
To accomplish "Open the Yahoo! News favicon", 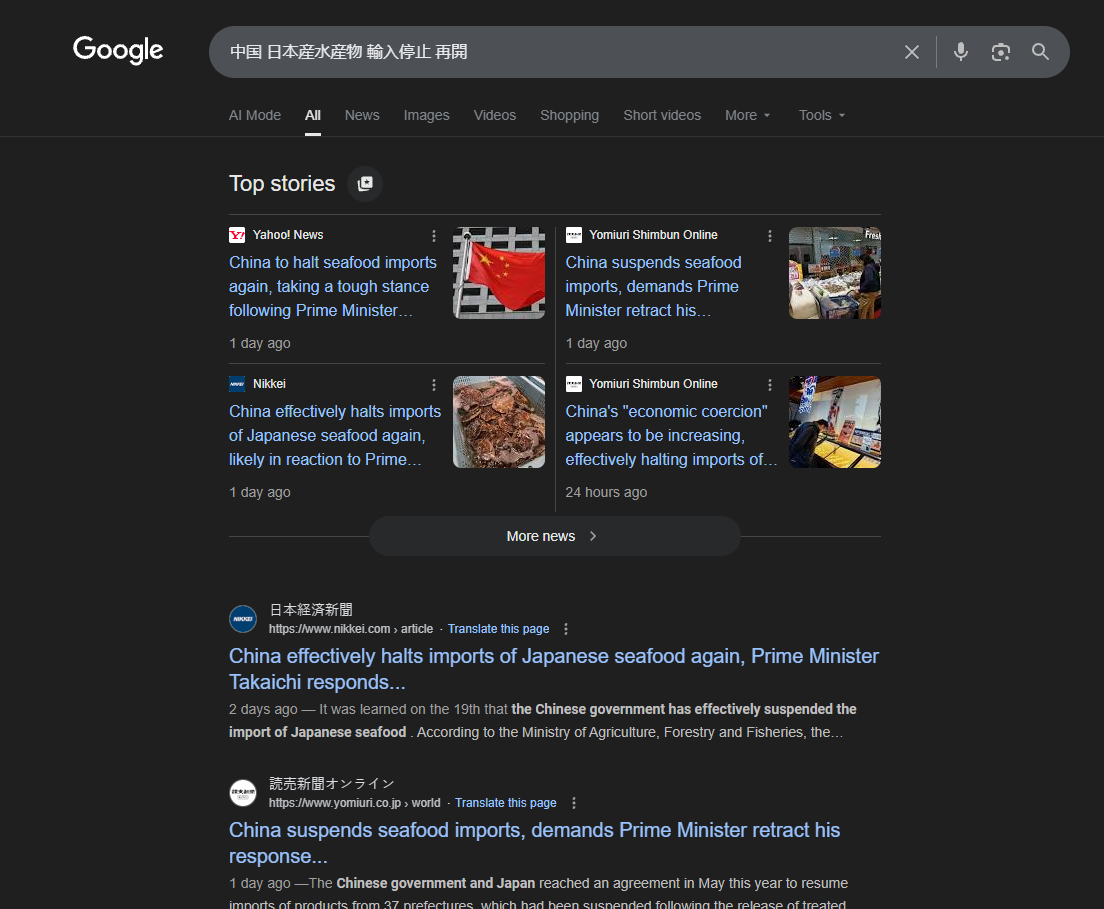I will pyautogui.click(x=237, y=235).
